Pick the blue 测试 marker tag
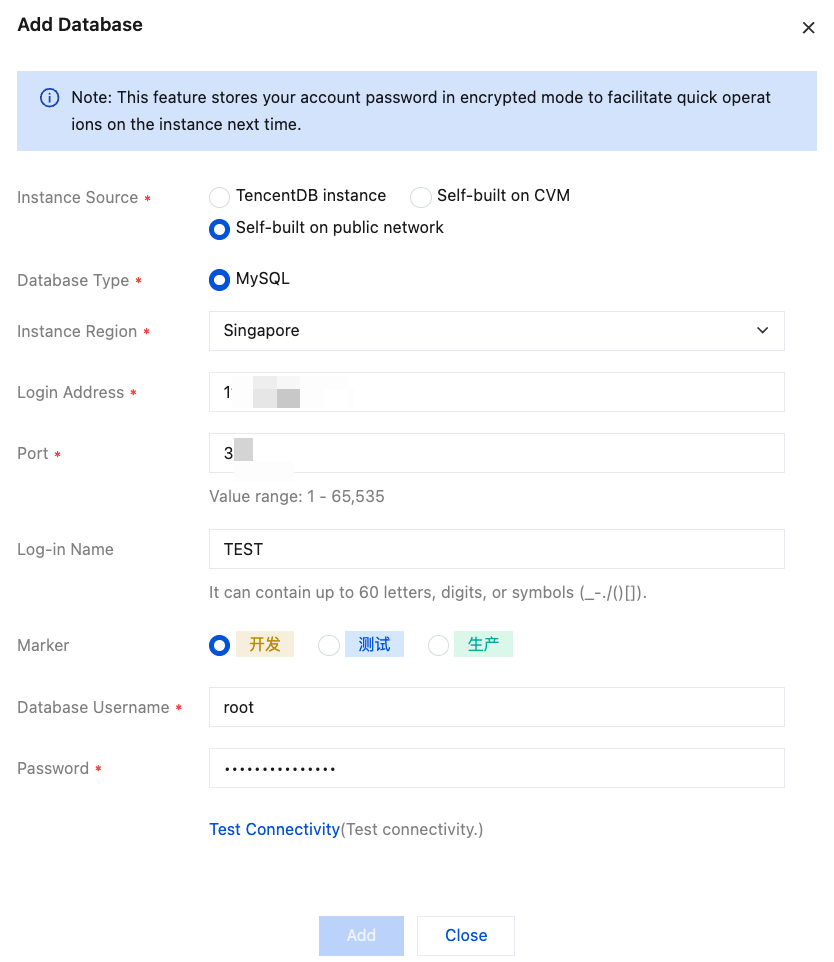 tap(375, 645)
